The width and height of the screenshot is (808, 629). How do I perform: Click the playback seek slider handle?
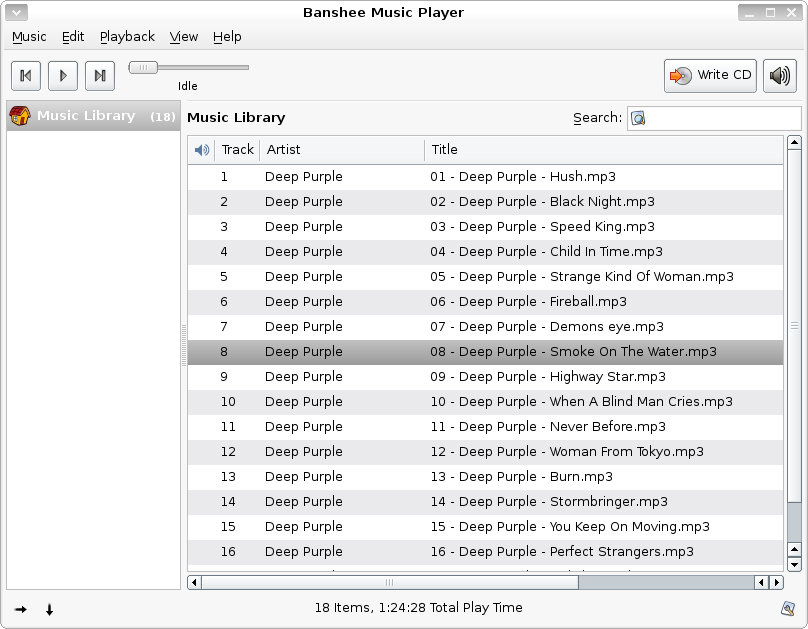pos(143,67)
